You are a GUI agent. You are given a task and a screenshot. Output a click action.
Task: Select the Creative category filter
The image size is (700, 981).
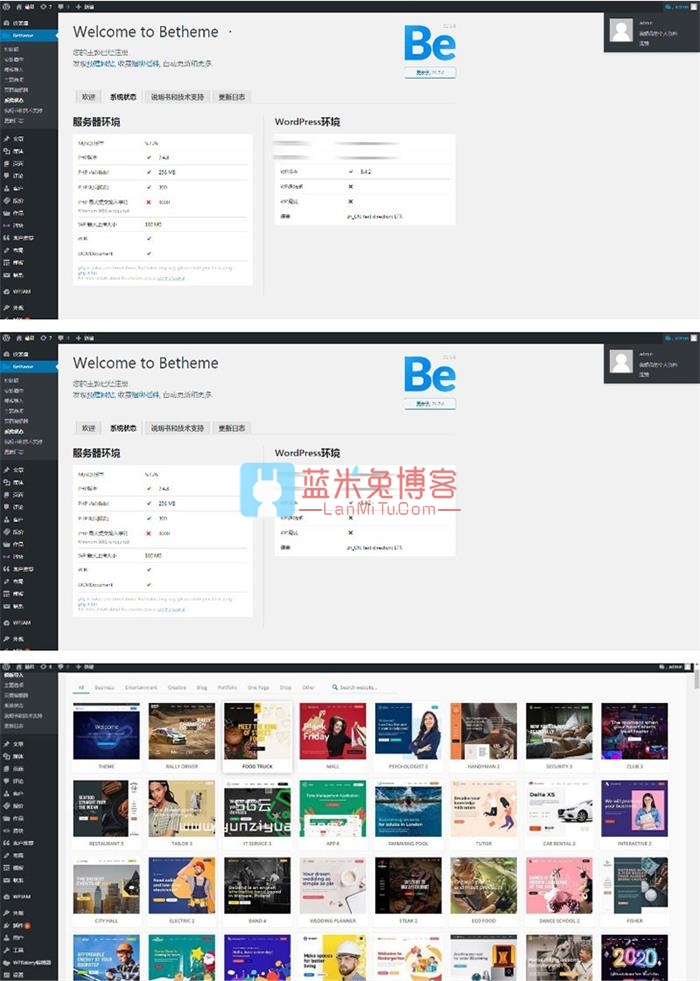pyautogui.click(x=177, y=687)
